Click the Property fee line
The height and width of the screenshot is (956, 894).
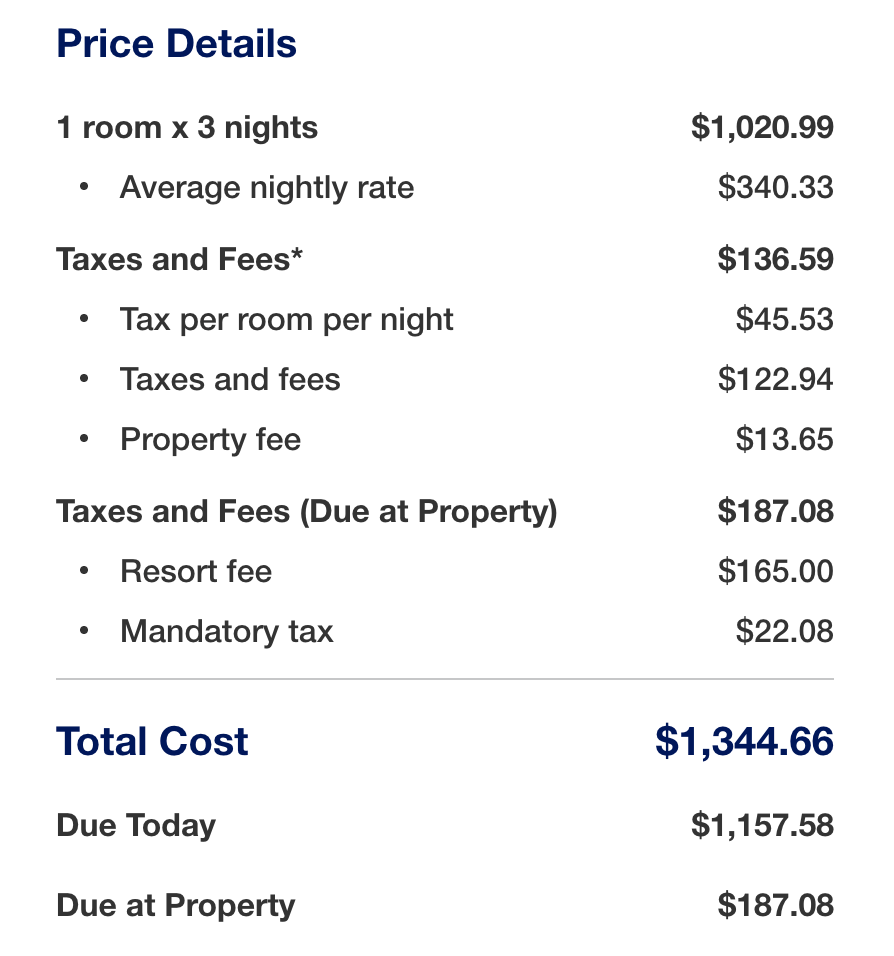click(210, 440)
